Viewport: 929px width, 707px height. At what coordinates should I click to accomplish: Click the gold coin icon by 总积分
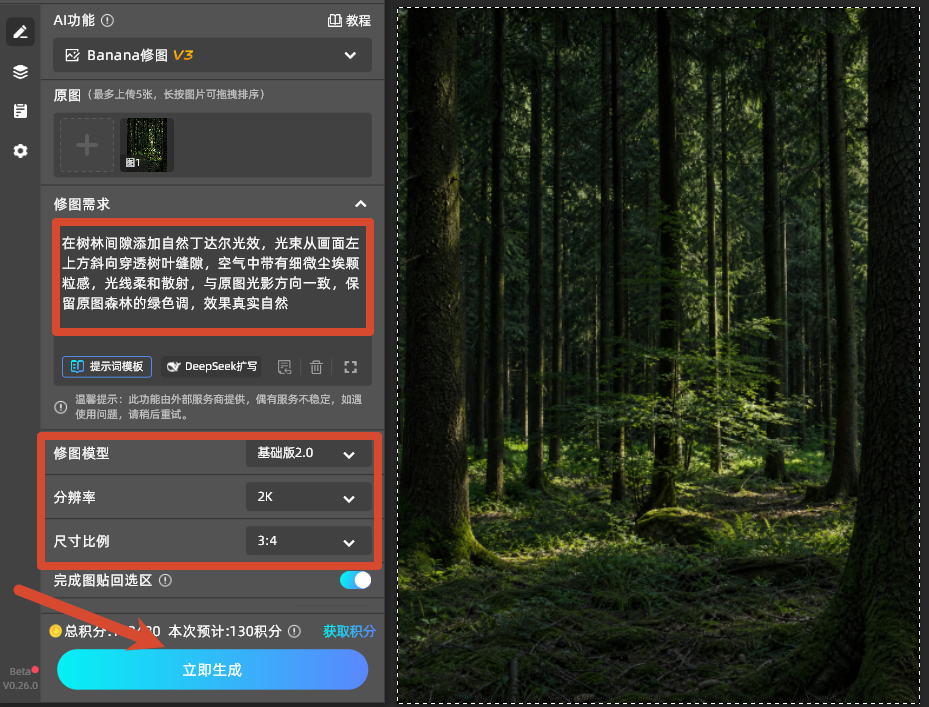[56, 631]
